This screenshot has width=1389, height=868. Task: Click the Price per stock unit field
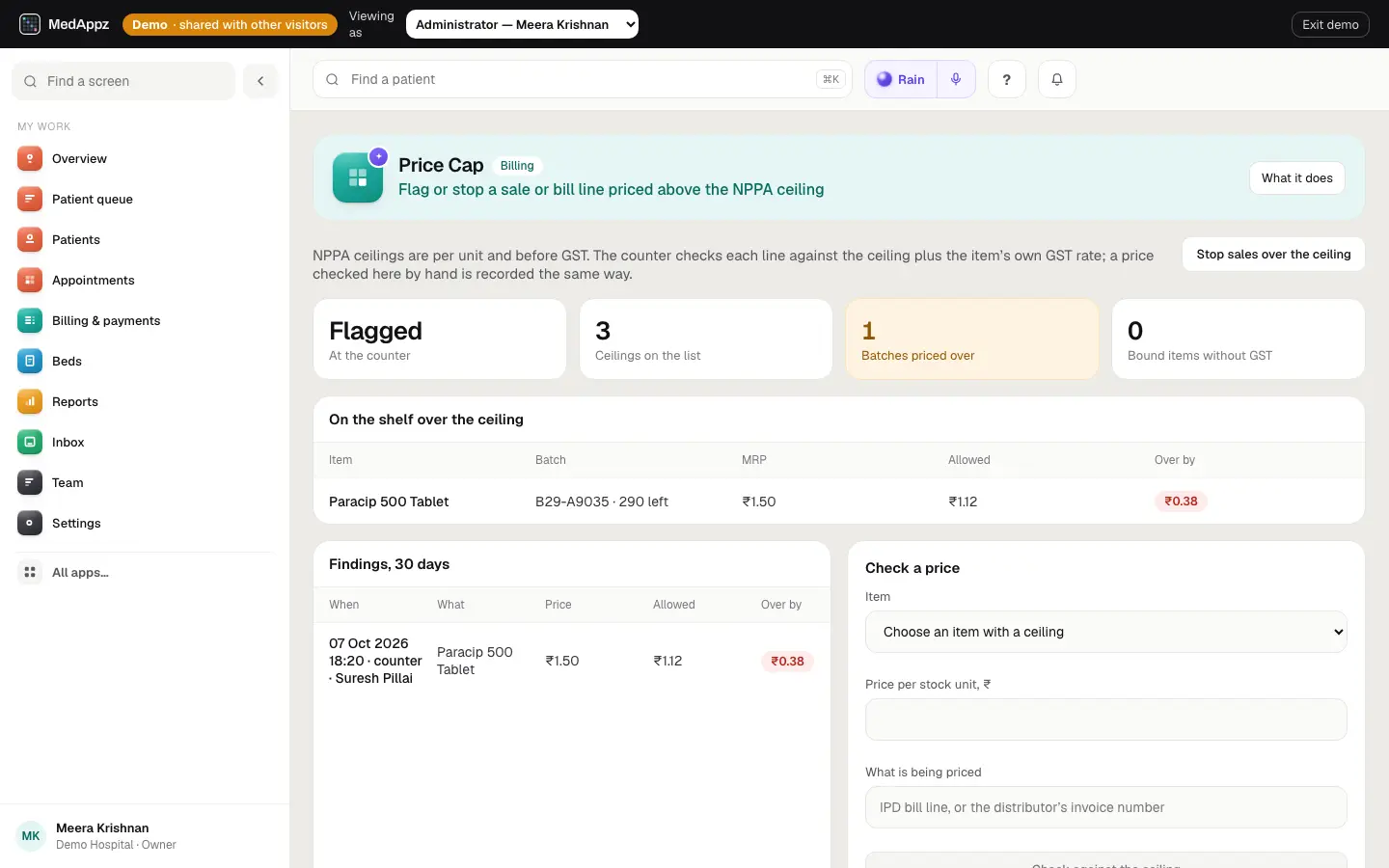[1106, 719]
